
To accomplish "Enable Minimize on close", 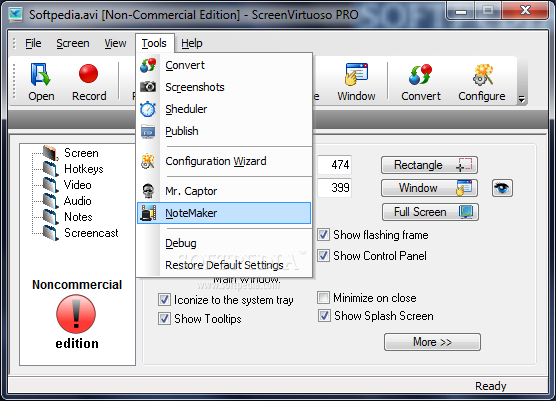I will 323,298.
